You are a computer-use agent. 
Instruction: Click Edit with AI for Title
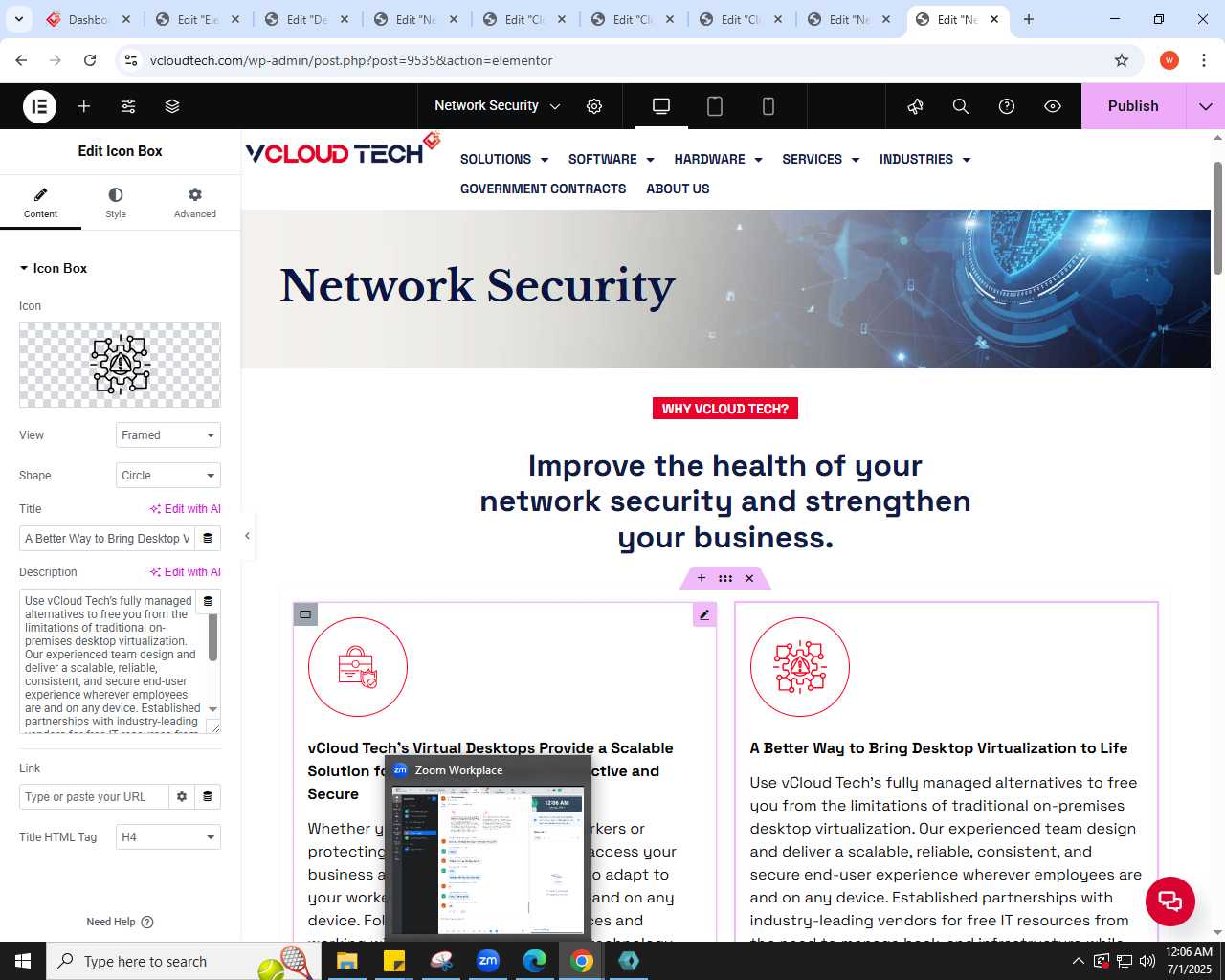pos(186,509)
